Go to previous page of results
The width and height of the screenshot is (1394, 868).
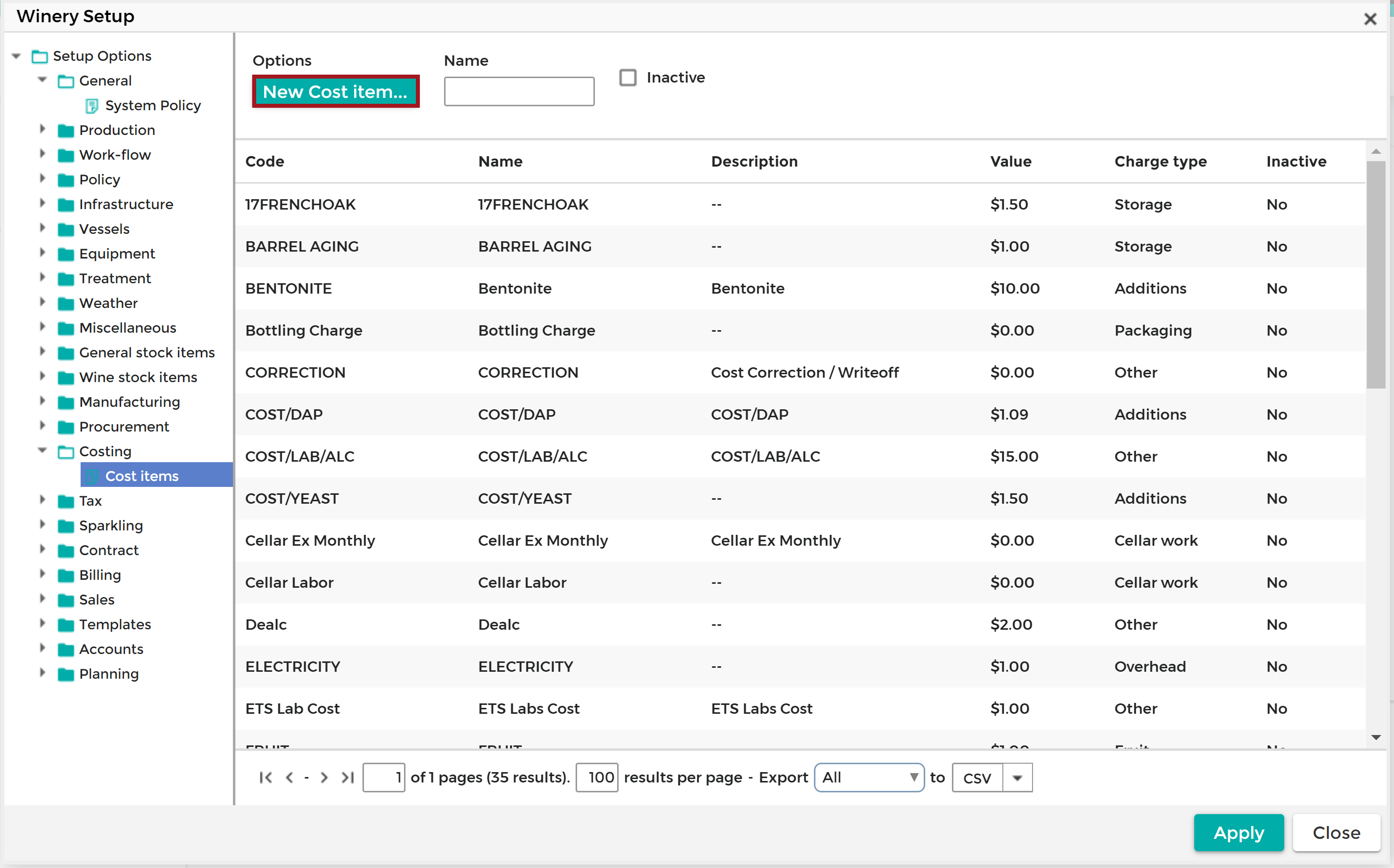[x=289, y=778]
